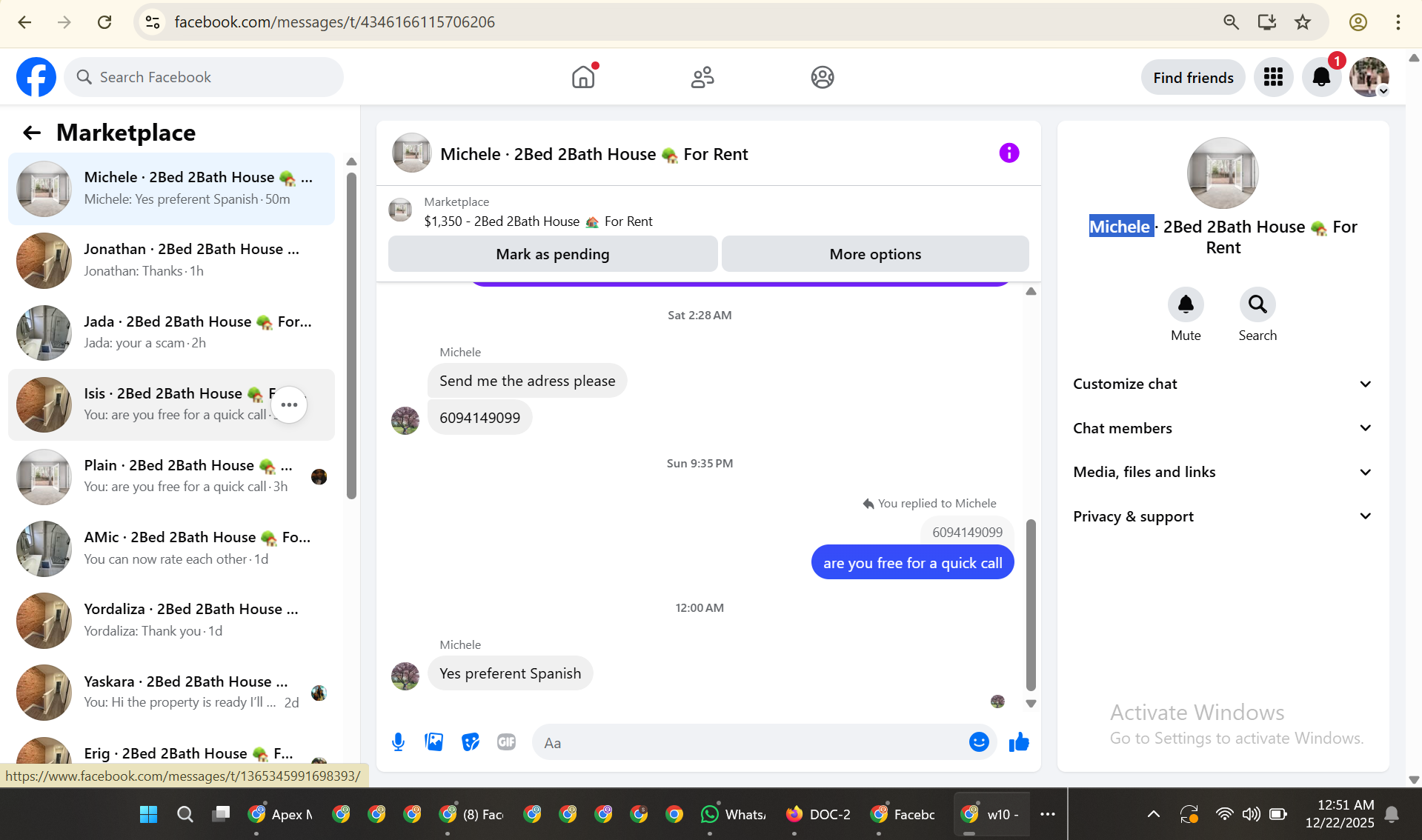Open the browser zoom magnifier icon
This screenshot has height=840, width=1422.
pos(1231,22)
